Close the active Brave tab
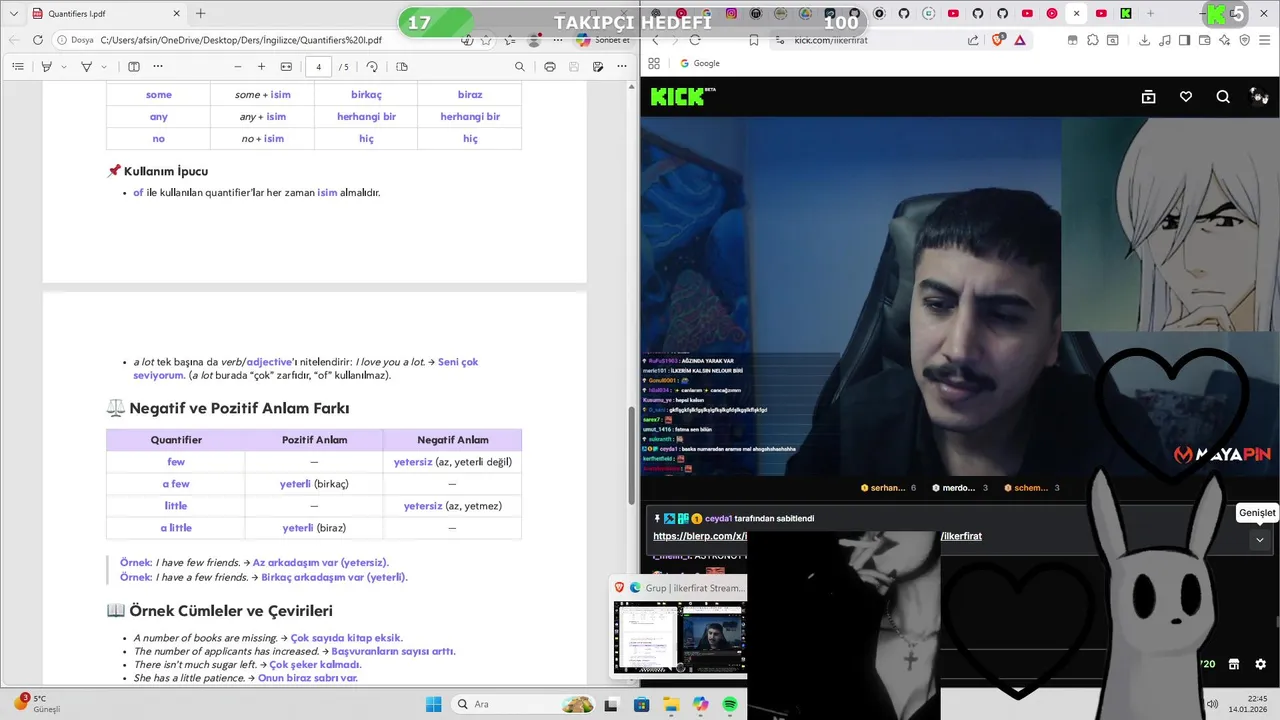Viewport: 1280px width, 720px height. pyautogui.click(x=1076, y=13)
